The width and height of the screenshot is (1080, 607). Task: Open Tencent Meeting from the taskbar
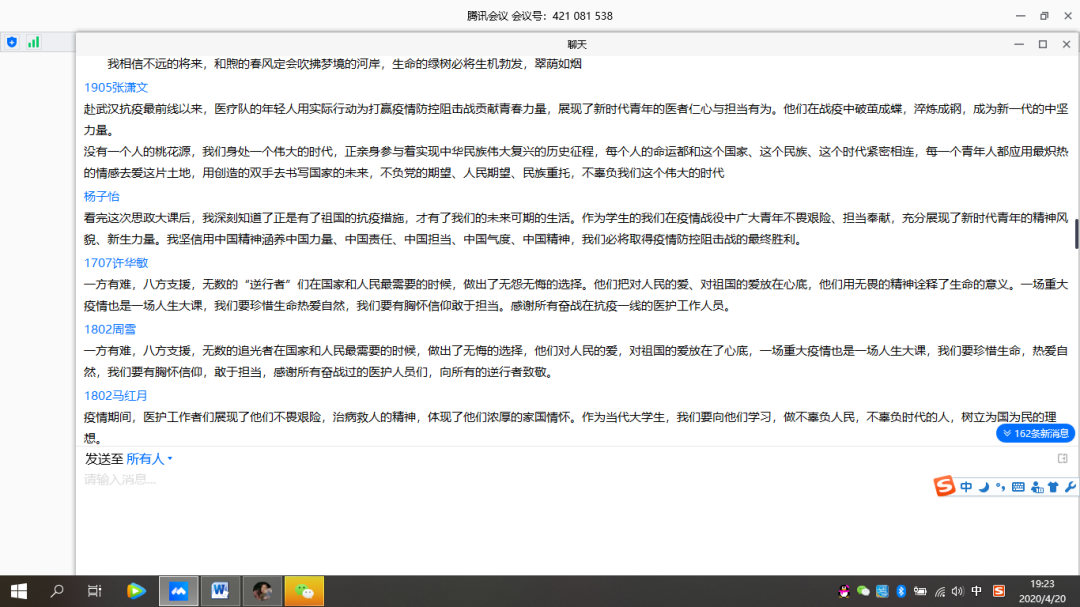(x=178, y=591)
